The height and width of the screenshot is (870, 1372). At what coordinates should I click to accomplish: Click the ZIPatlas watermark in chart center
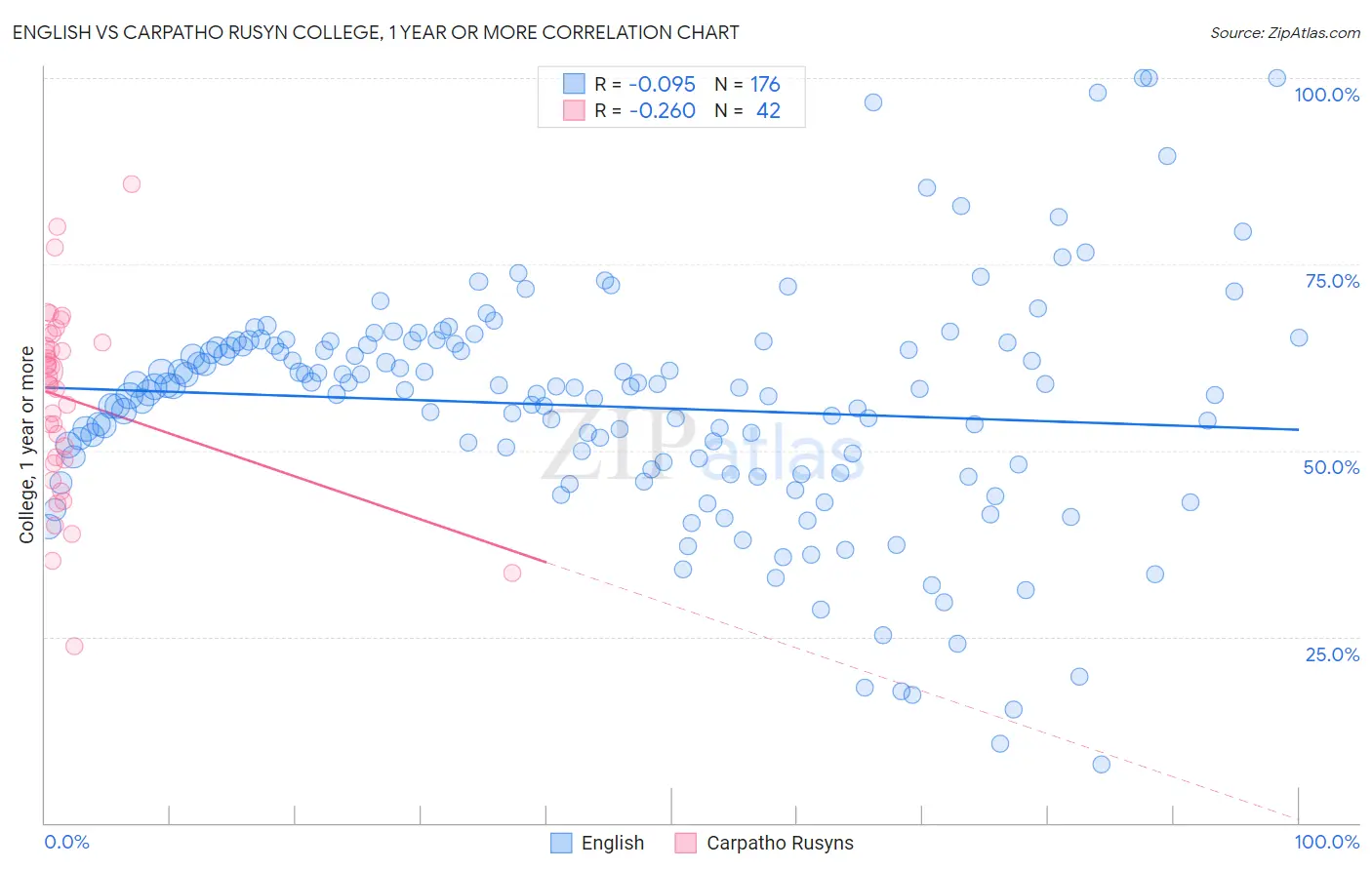[x=703, y=447]
